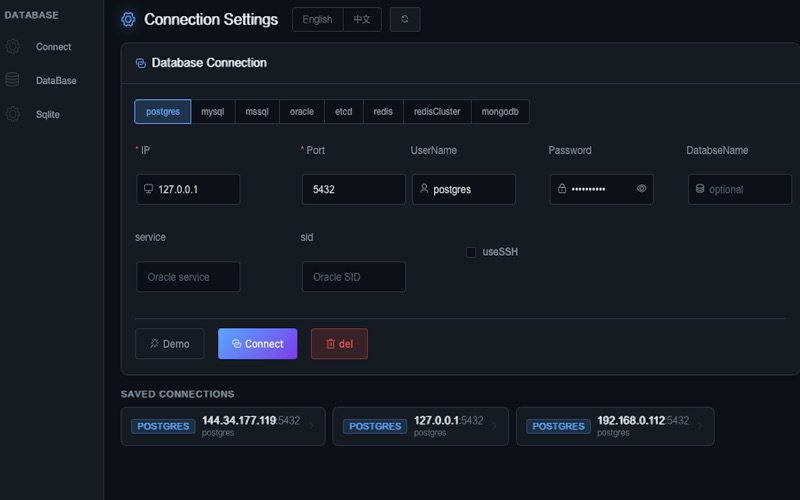Select the postgres database tab

tap(163, 111)
